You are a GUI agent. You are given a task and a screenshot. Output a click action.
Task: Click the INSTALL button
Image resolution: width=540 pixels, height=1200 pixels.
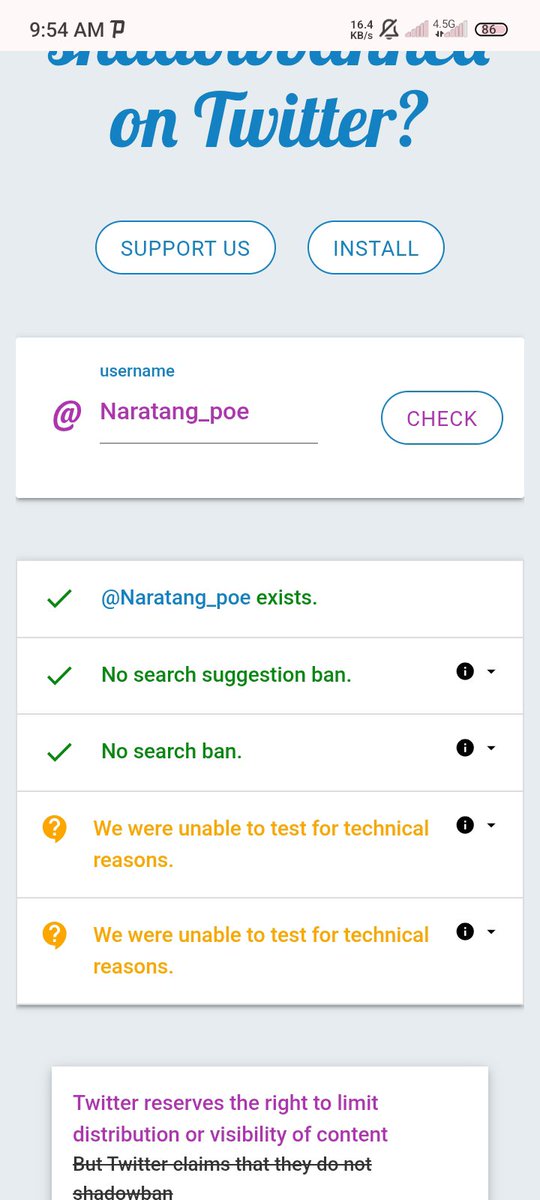pyautogui.click(x=376, y=248)
